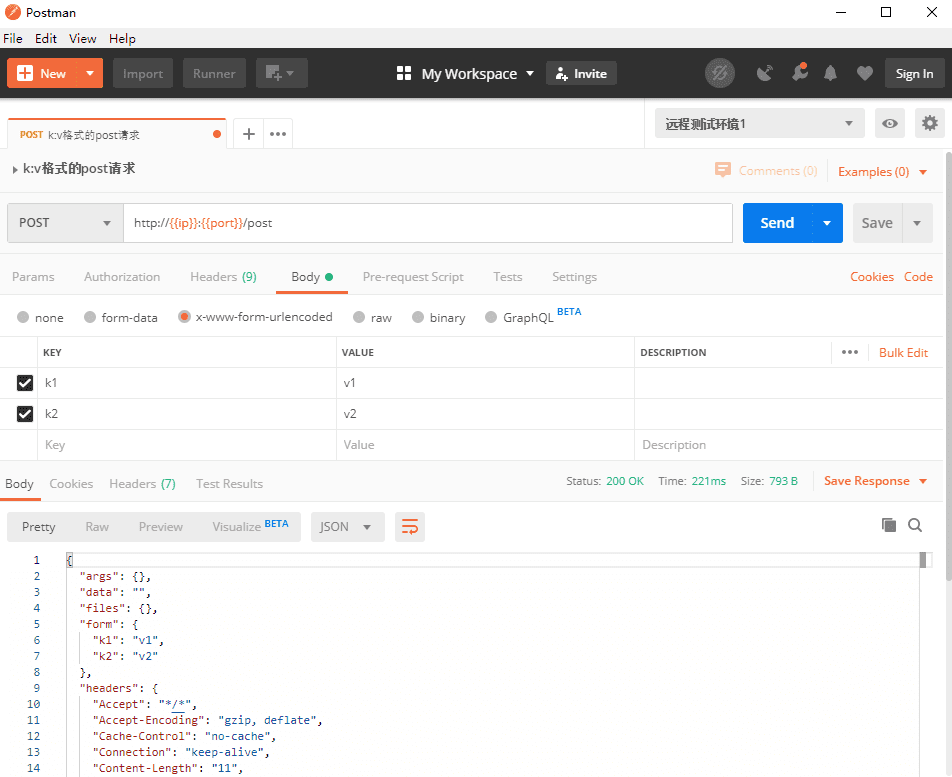Viewport: 952px width, 777px height.
Task: Open the New button dropdown arrow
Action: [90, 73]
